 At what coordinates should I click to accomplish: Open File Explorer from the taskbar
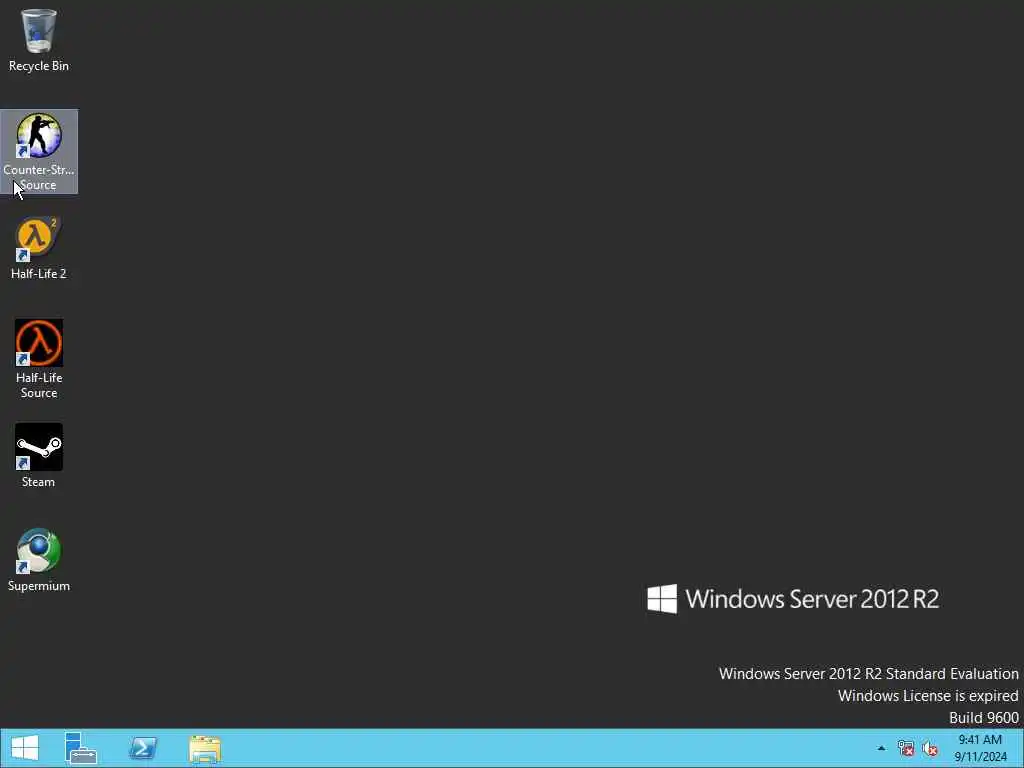coord(205,749)
